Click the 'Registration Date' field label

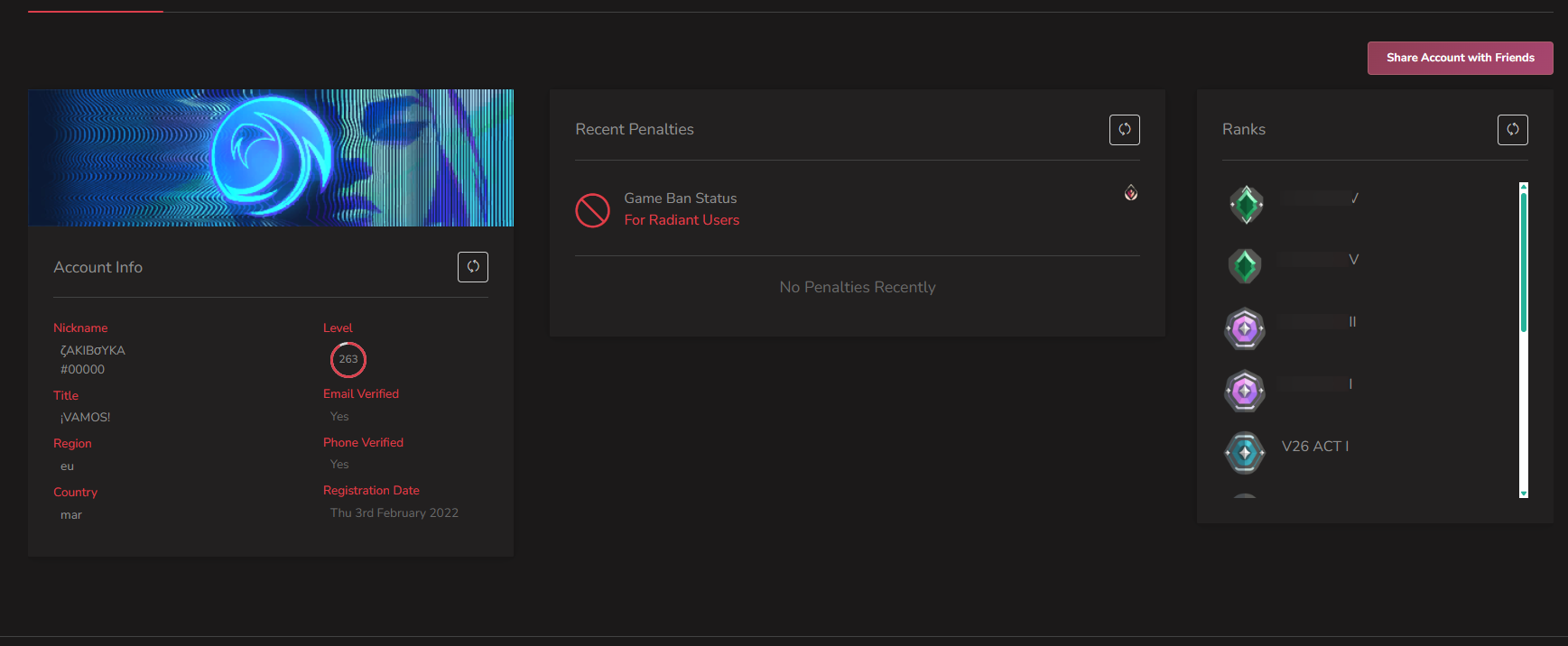point(371,491)
